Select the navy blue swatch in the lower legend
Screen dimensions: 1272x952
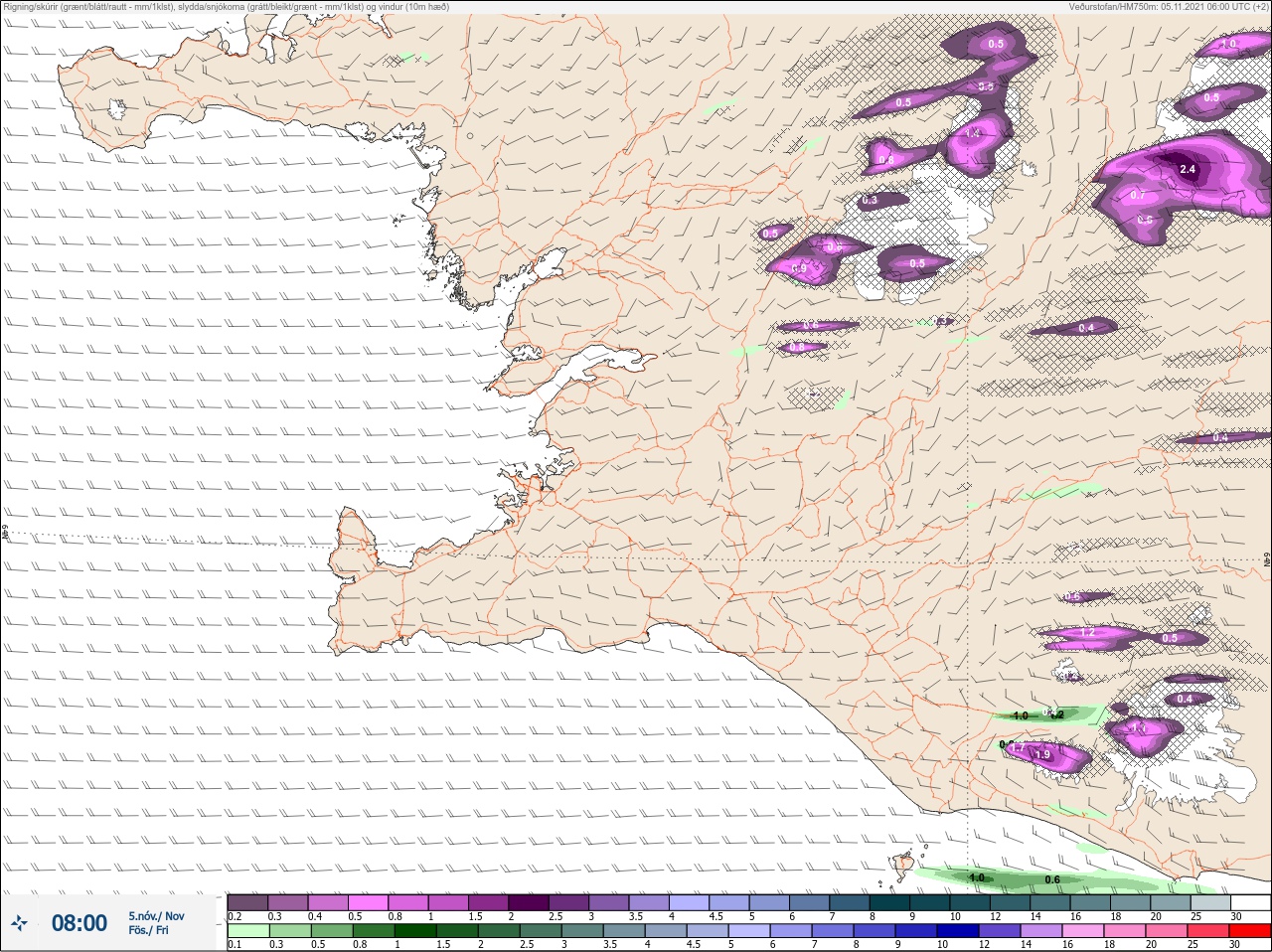pos(958,931)
